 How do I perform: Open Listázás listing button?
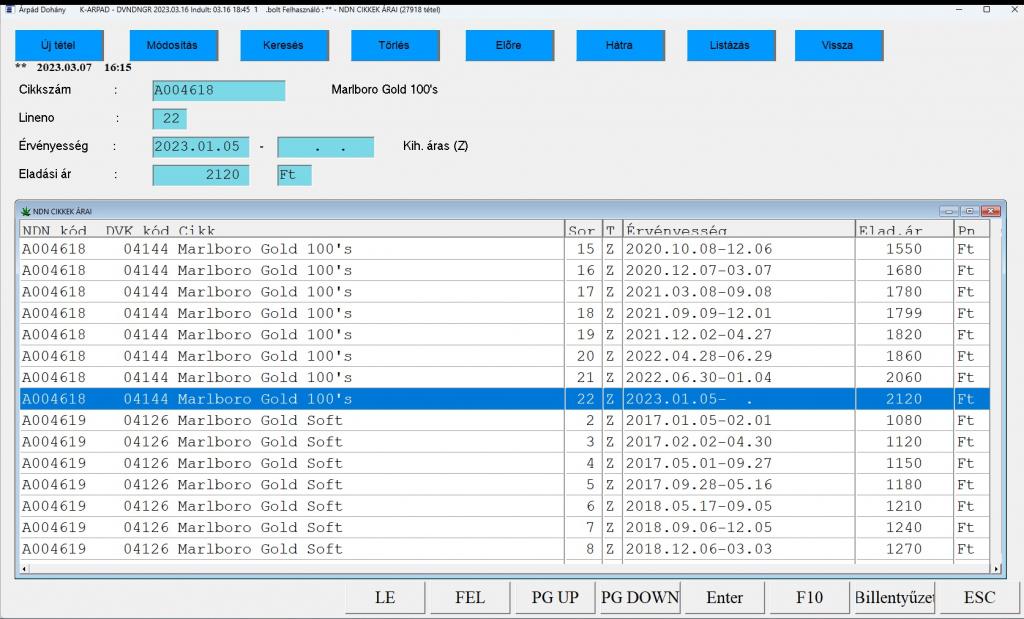730,45
